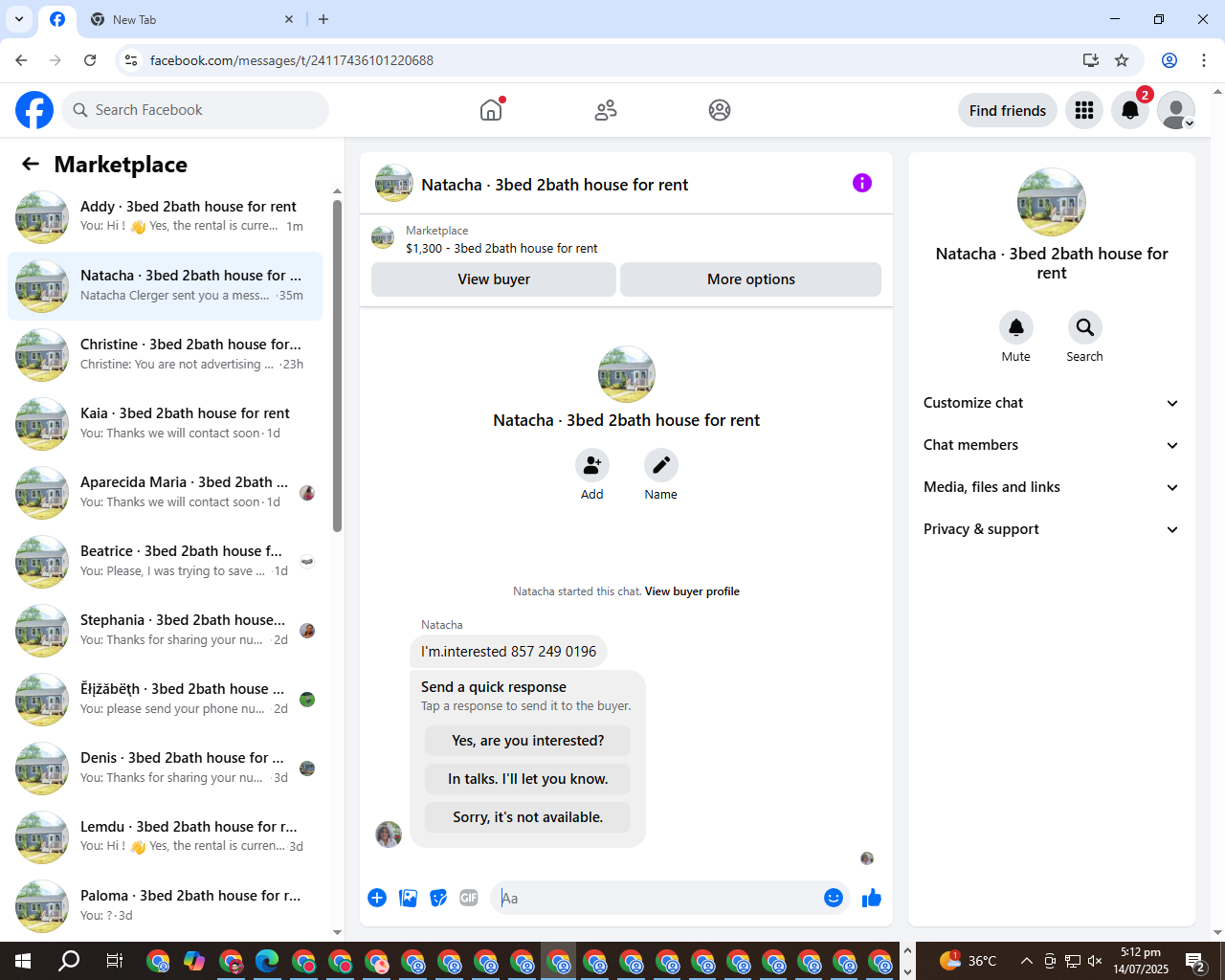1225x980 pixels.
Task: Open Aparecida Maria conversation
Action: [165, 492]
